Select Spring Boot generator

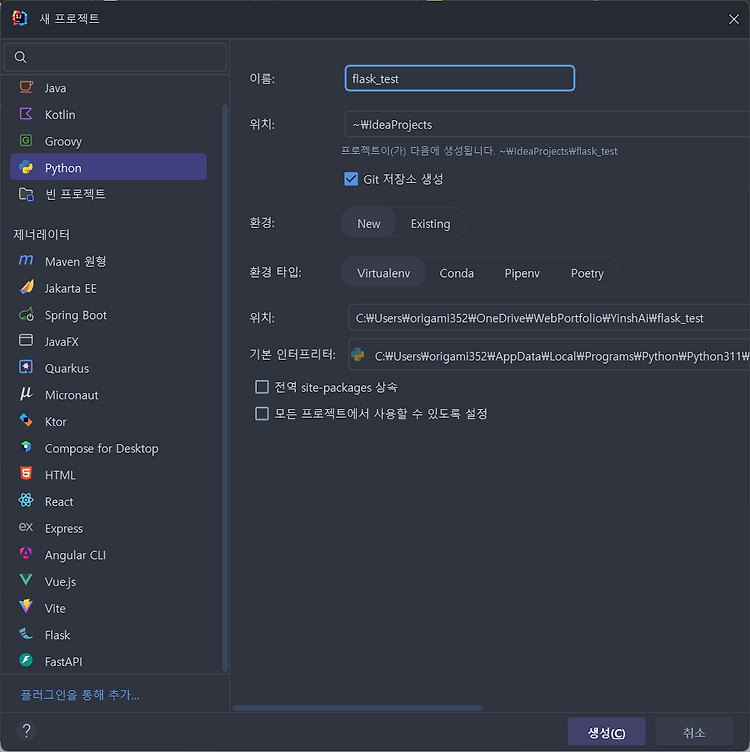(108, 315)
